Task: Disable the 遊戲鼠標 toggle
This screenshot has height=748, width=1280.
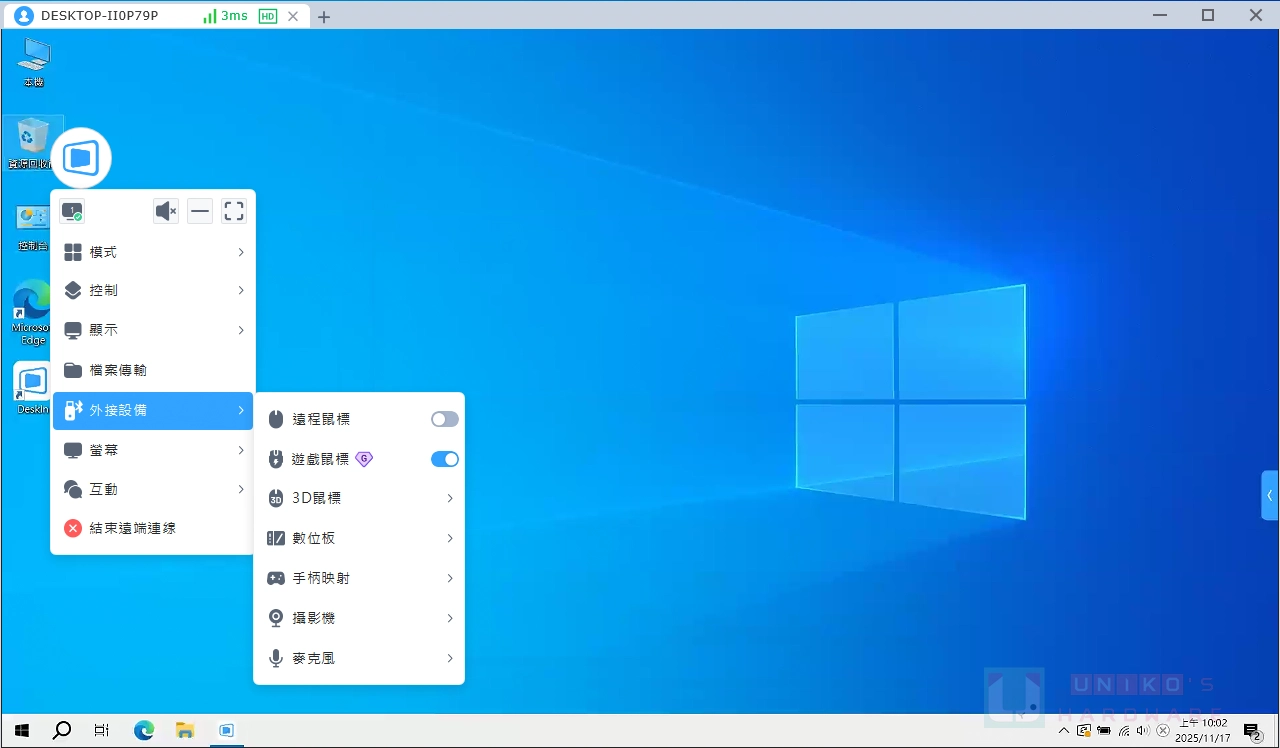Action: click(444, 458)
